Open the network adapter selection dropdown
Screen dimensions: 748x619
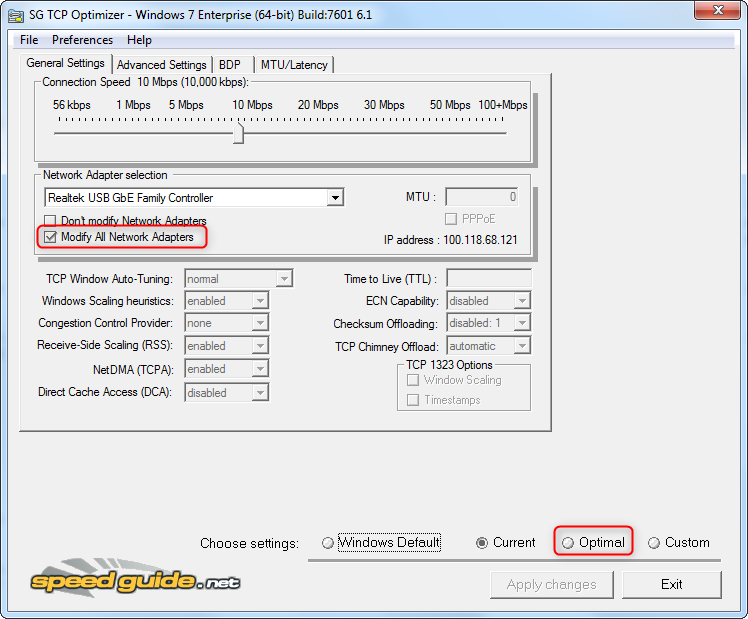coord(335,198)
